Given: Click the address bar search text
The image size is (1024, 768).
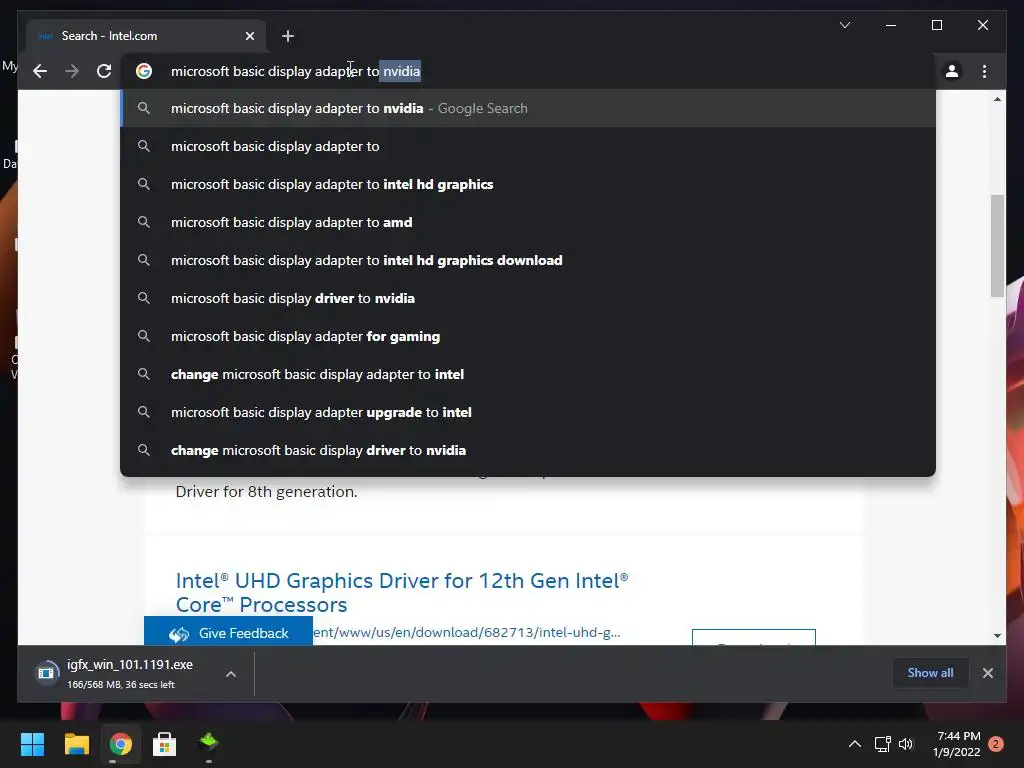Looking at the screenshot, I should coord(295,71).
